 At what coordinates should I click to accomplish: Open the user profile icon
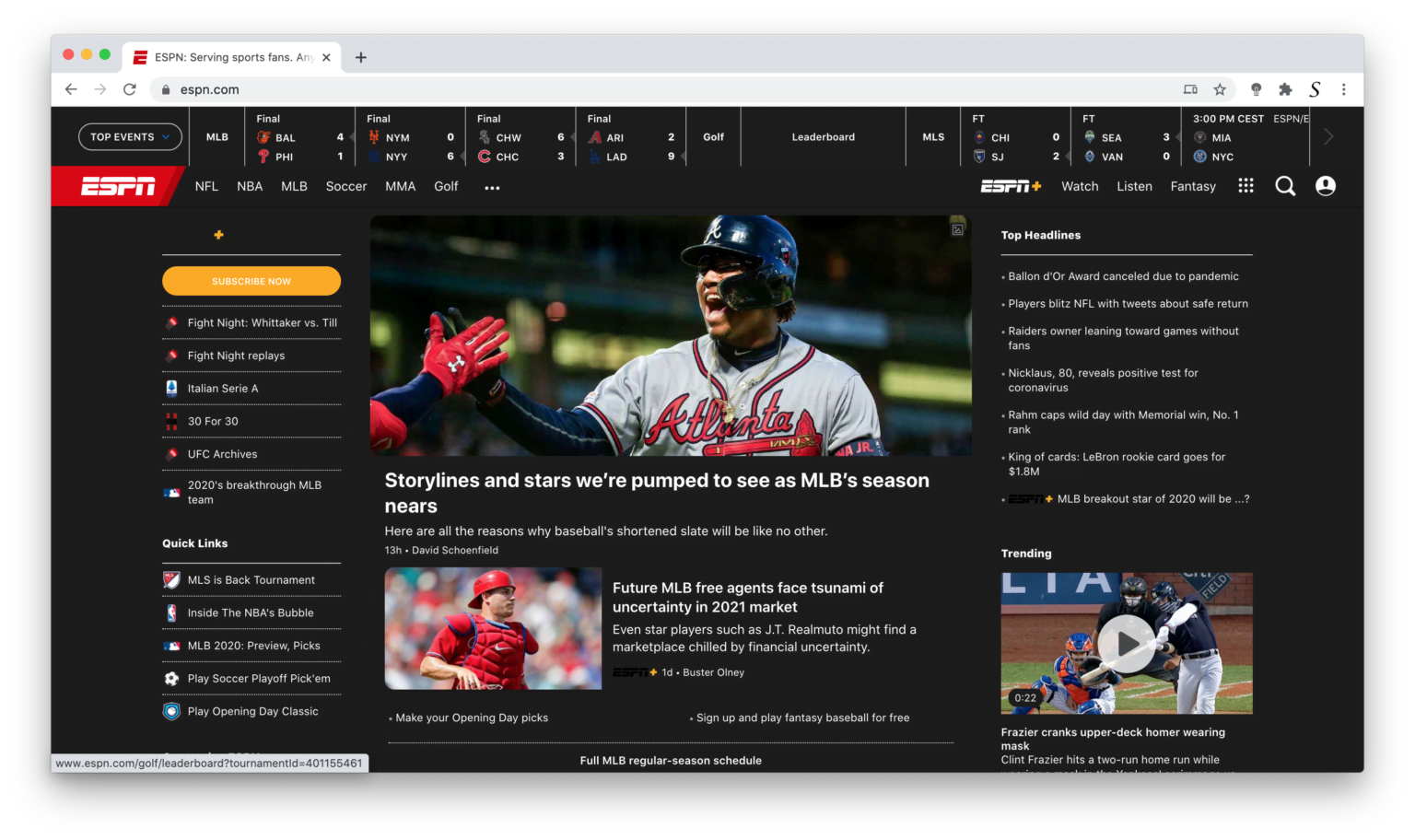coord(1325,186)
